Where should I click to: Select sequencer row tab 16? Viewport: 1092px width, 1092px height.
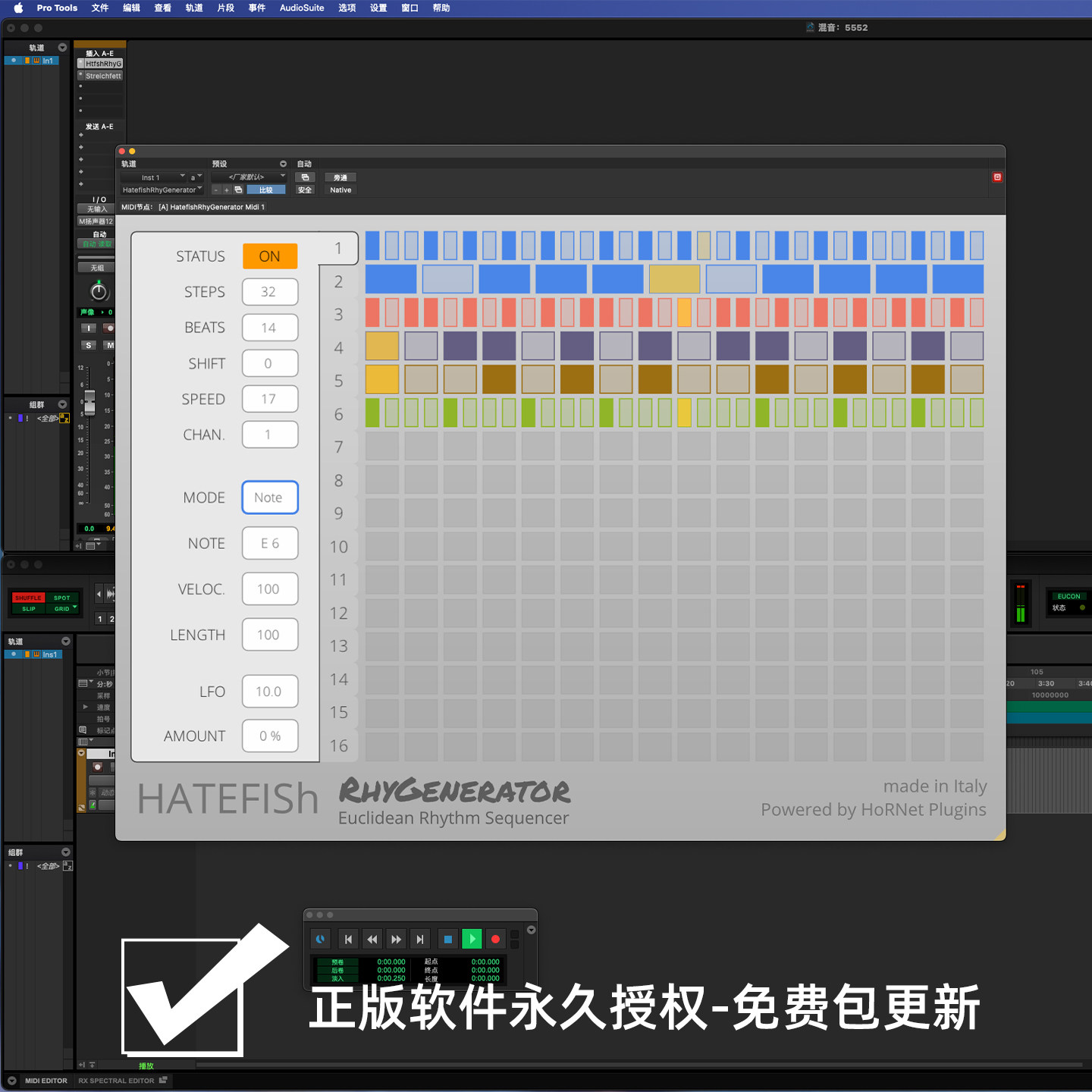coord(339,746)
